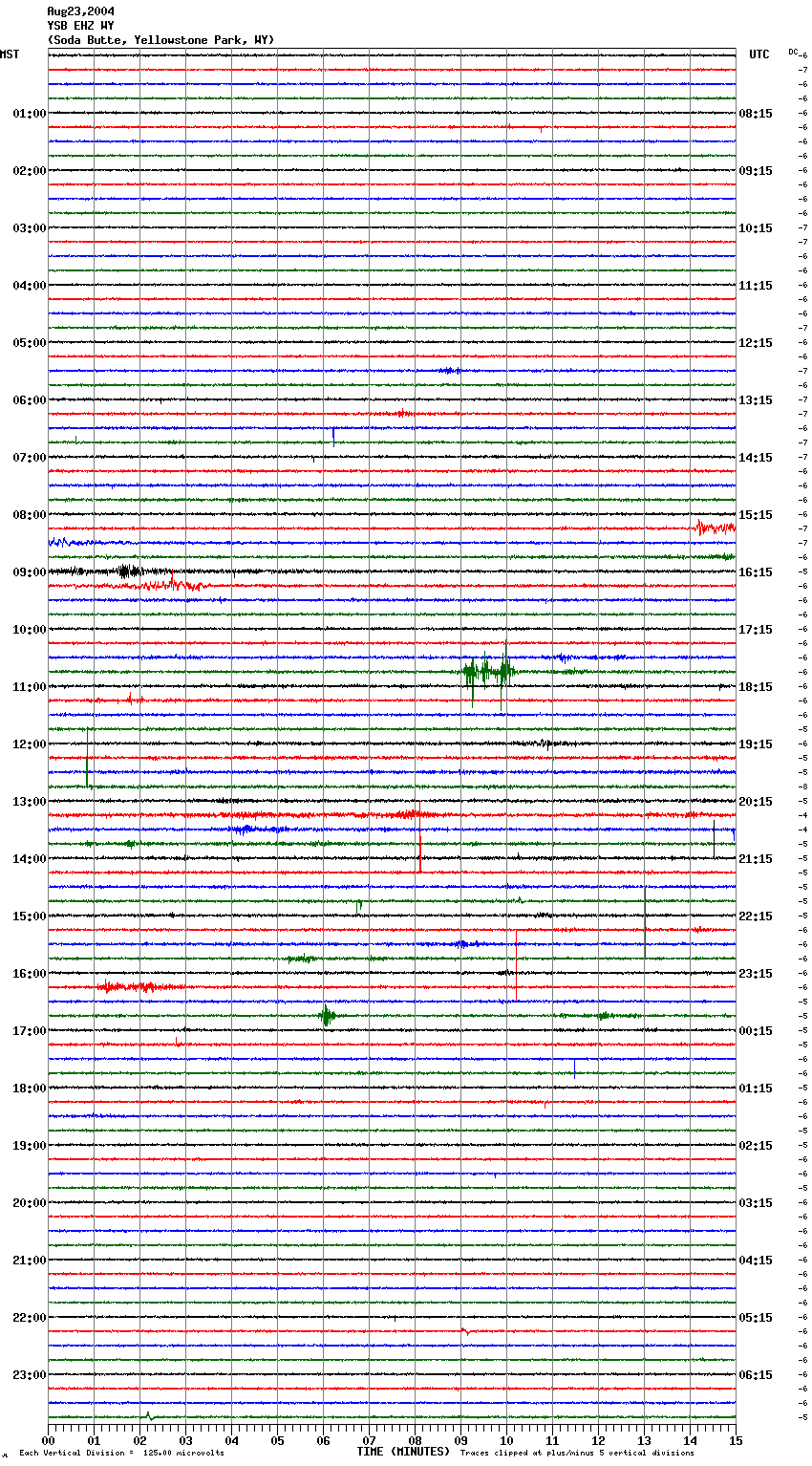This screenshot has height=1466, width=812.
Task: Click the large green seismic burst near 10:45 MST
Action: pyautogui.click(x=489, y=673)
